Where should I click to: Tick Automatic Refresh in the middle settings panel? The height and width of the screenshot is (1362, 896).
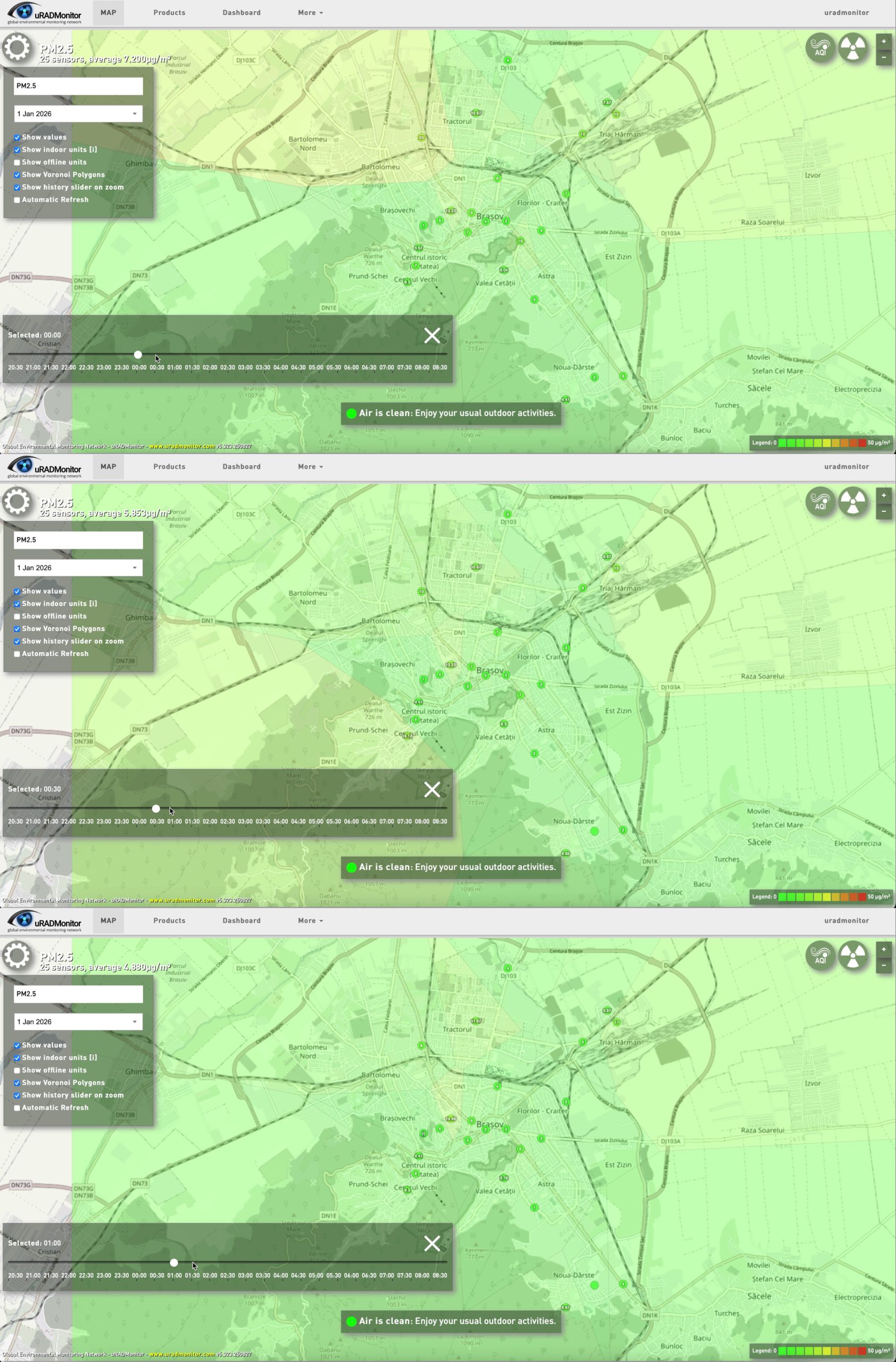[17, 654]
